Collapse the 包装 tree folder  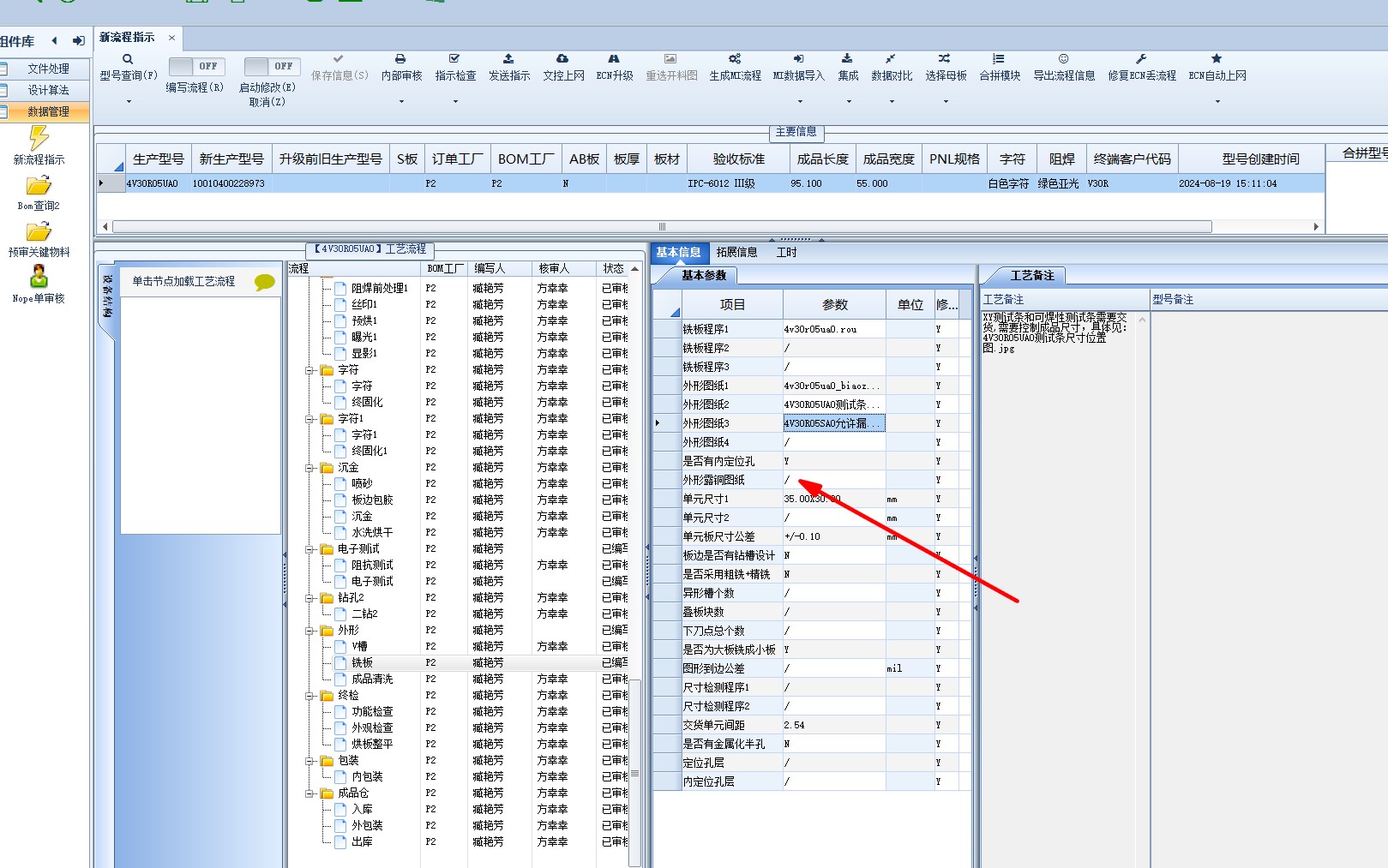[310, 761]
